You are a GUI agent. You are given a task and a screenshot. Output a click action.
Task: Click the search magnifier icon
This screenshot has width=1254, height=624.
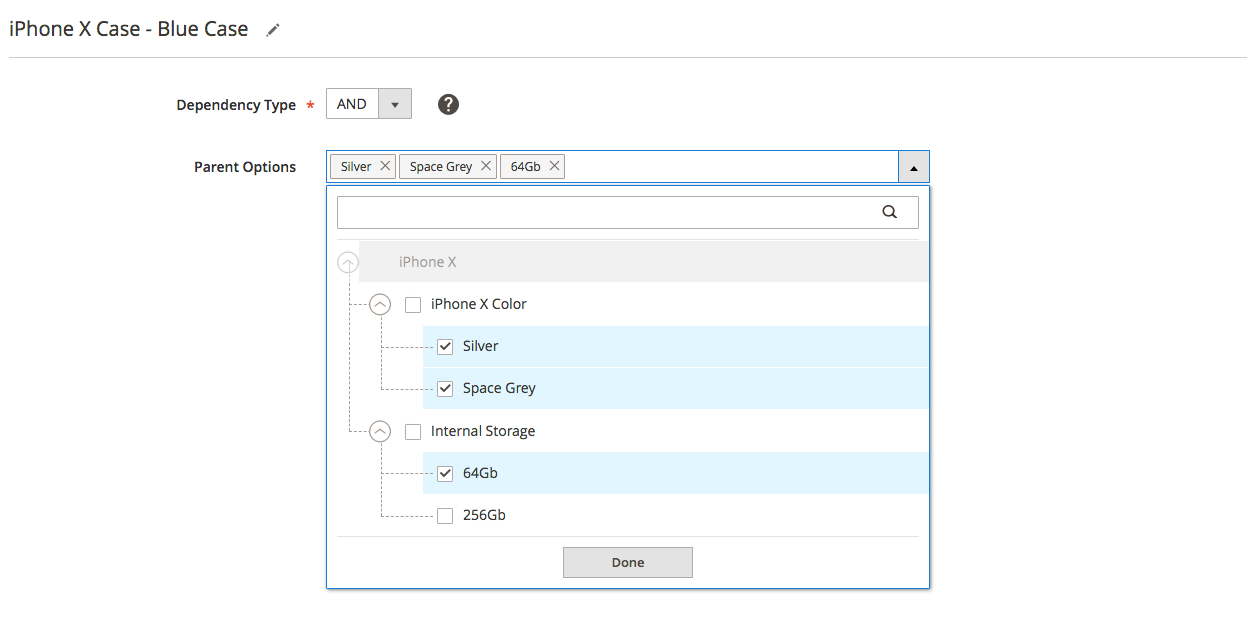pyautogui.click(x=890, y=212)
